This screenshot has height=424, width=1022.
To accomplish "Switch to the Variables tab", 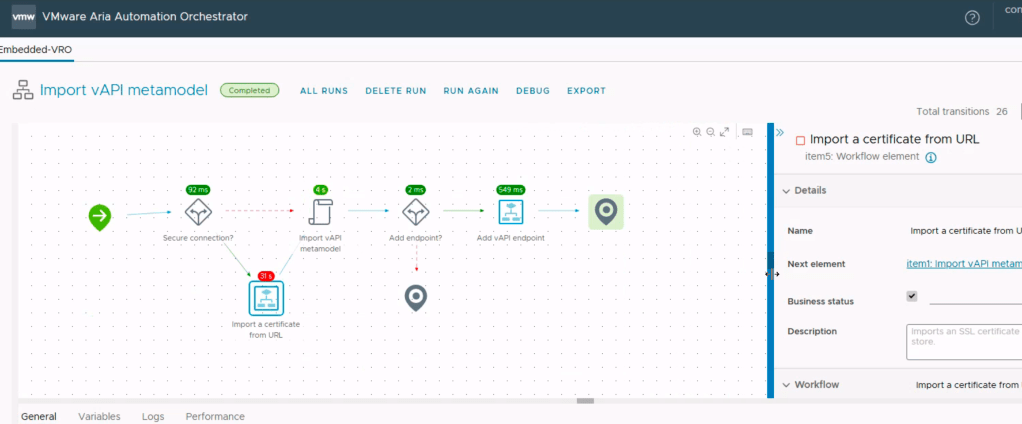I will (99, 416).
